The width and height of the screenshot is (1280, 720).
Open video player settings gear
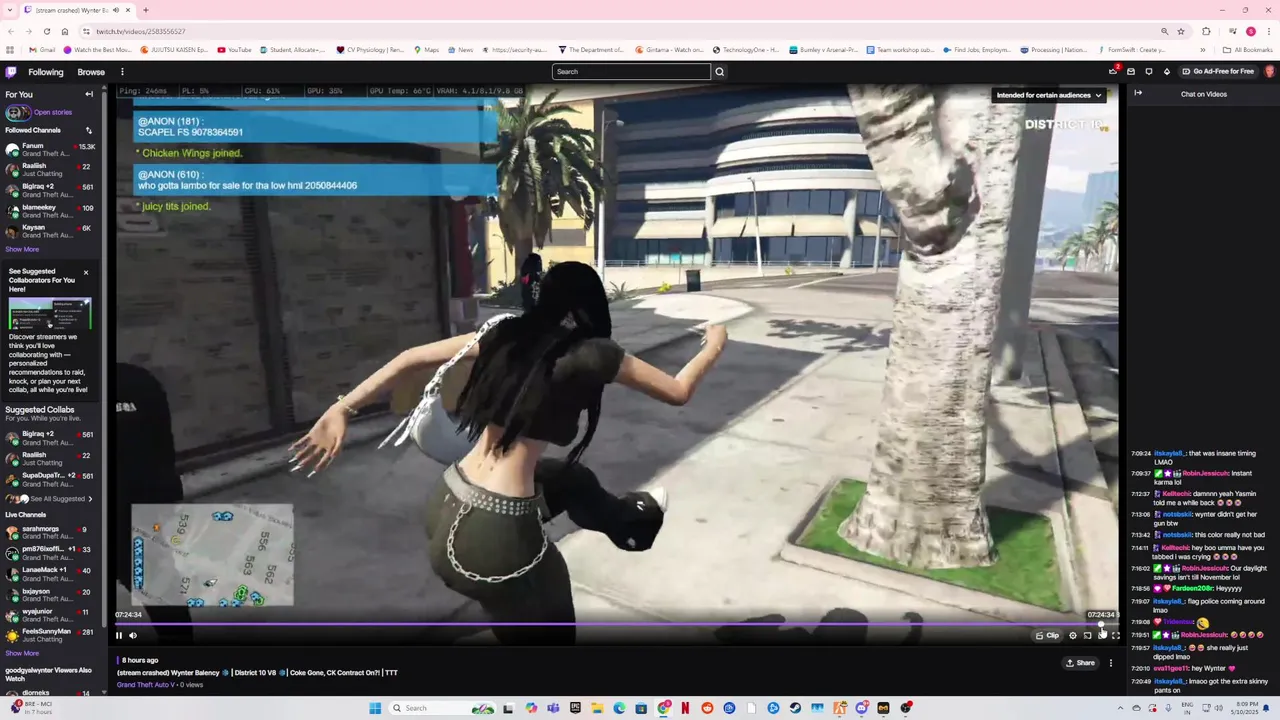(x=1073, y=635)
